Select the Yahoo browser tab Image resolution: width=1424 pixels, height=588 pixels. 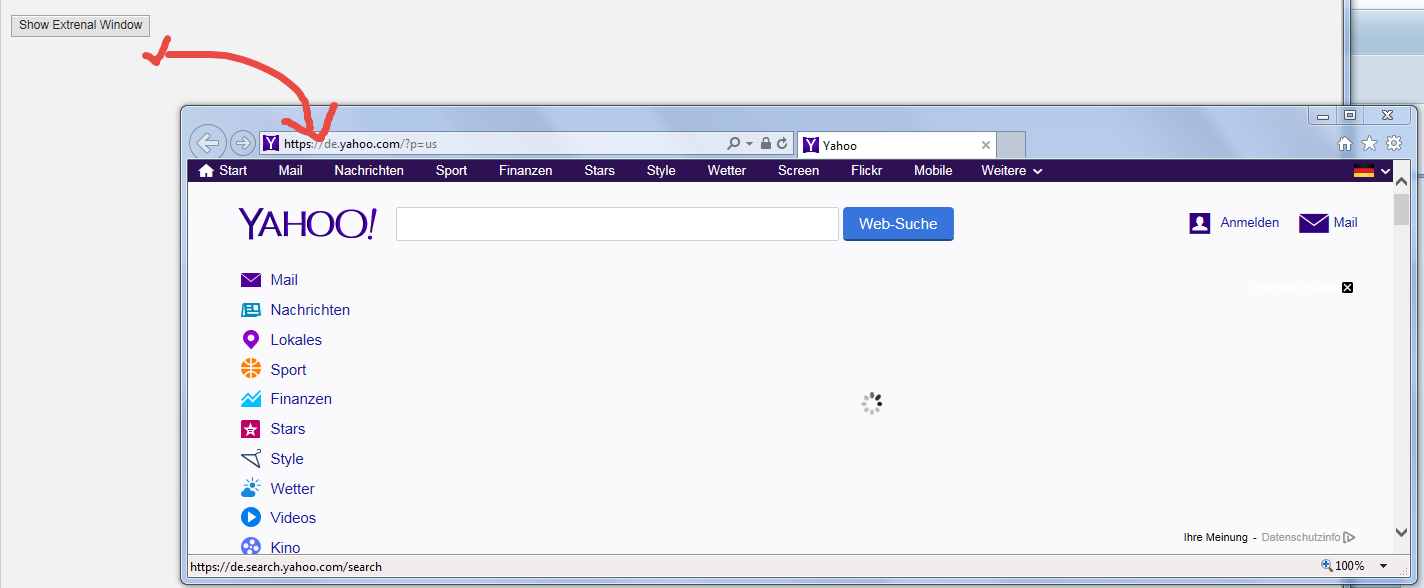click(x=897, y=145)
